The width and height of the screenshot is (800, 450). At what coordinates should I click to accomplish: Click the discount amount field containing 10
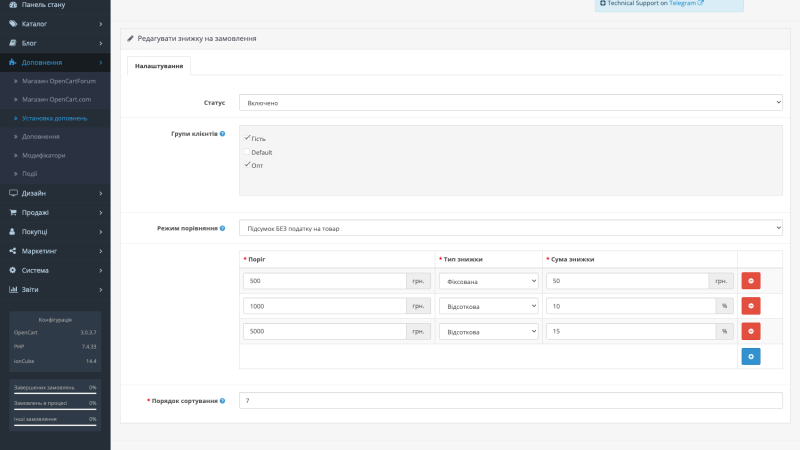(631, 306)
